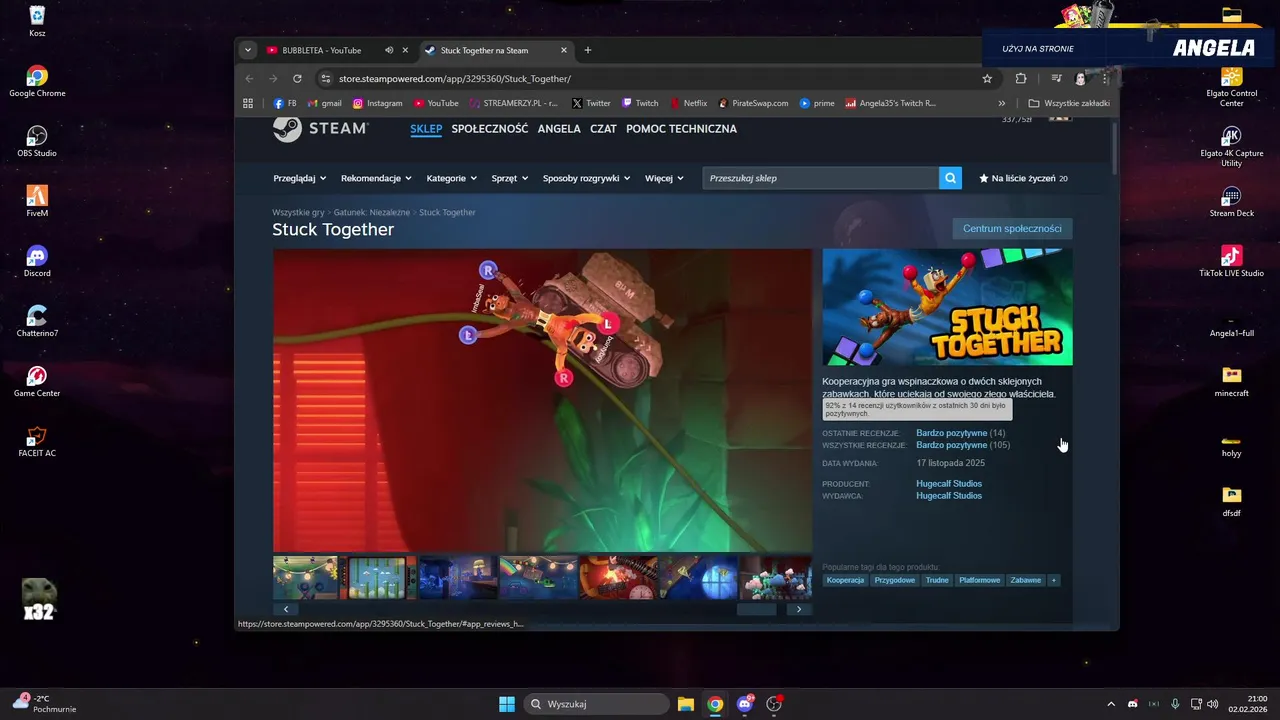
Task: Expand the Więcej dropdown menu
Action: 664,178
